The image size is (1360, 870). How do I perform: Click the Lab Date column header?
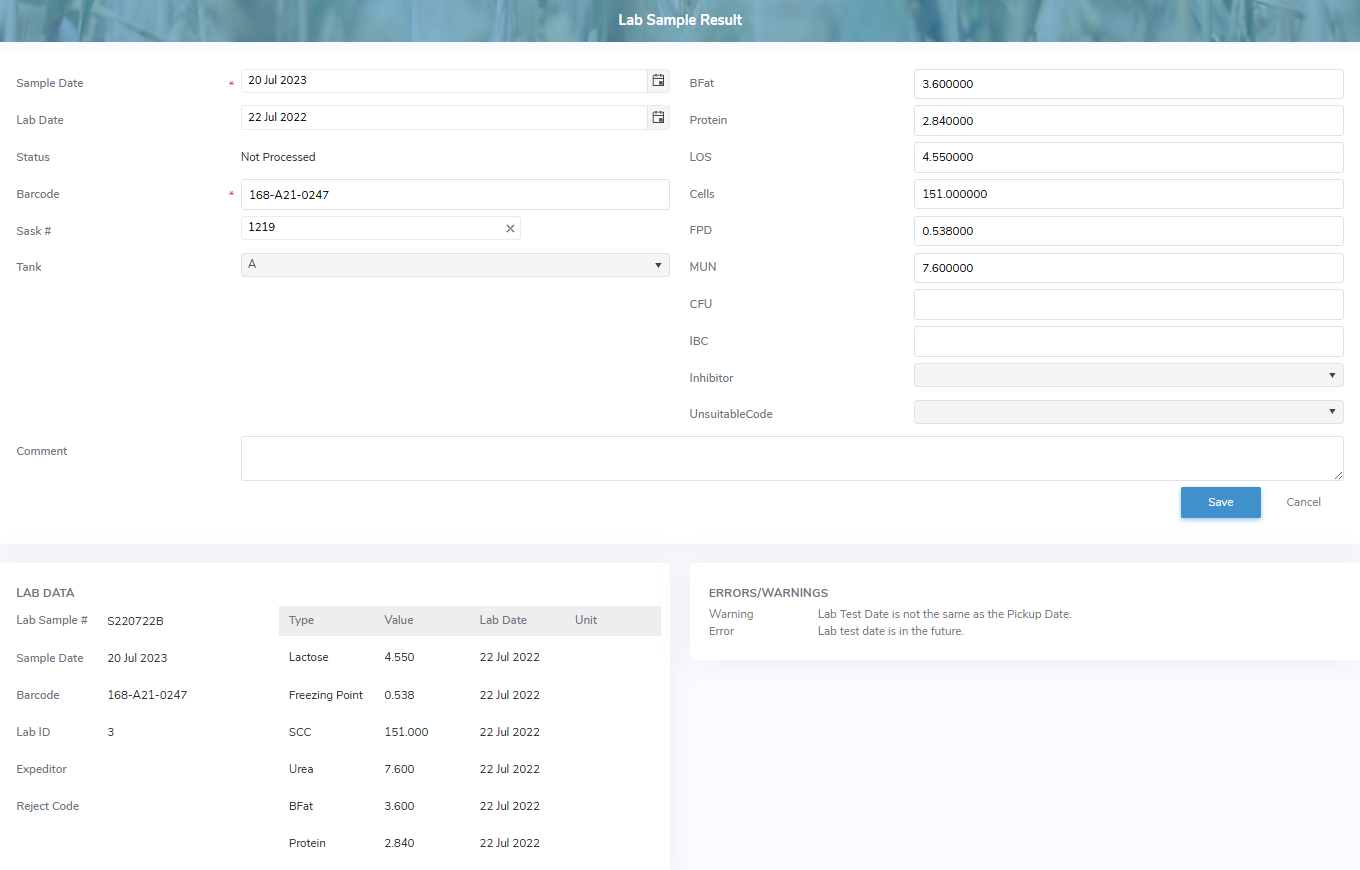(x=503, y=621)
